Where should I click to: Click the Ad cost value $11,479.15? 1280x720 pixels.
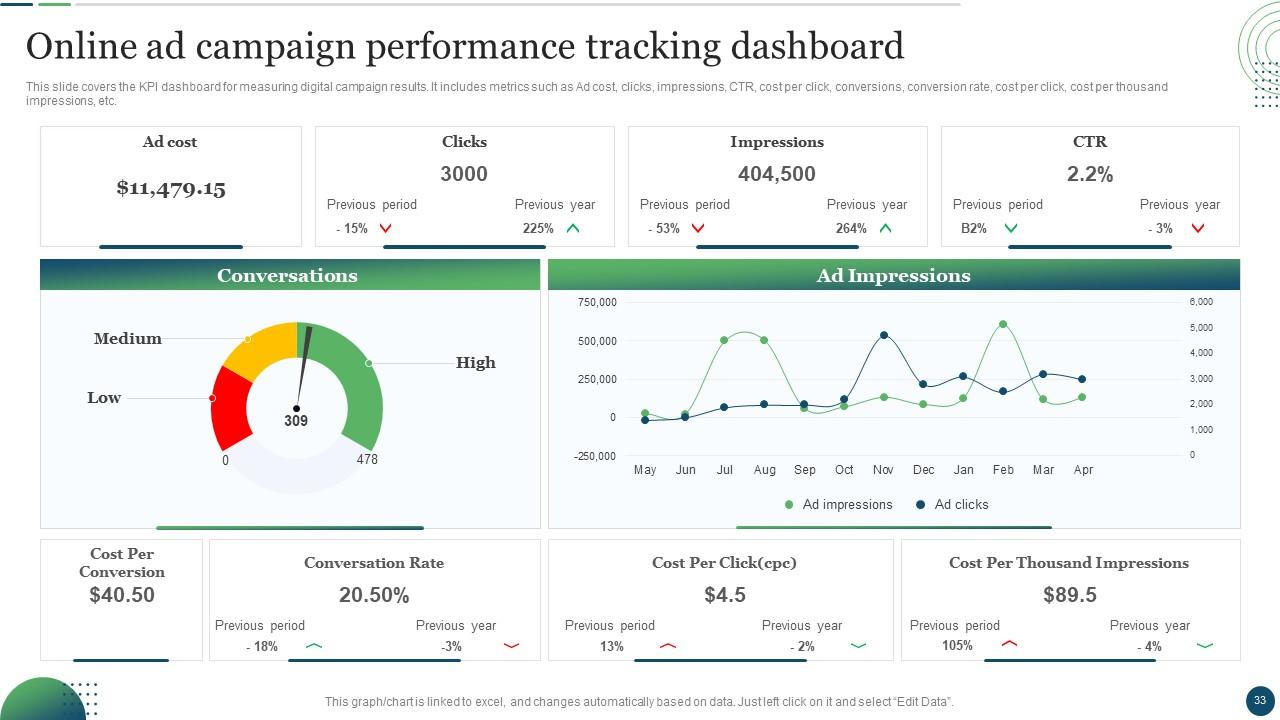click(171, 188)
